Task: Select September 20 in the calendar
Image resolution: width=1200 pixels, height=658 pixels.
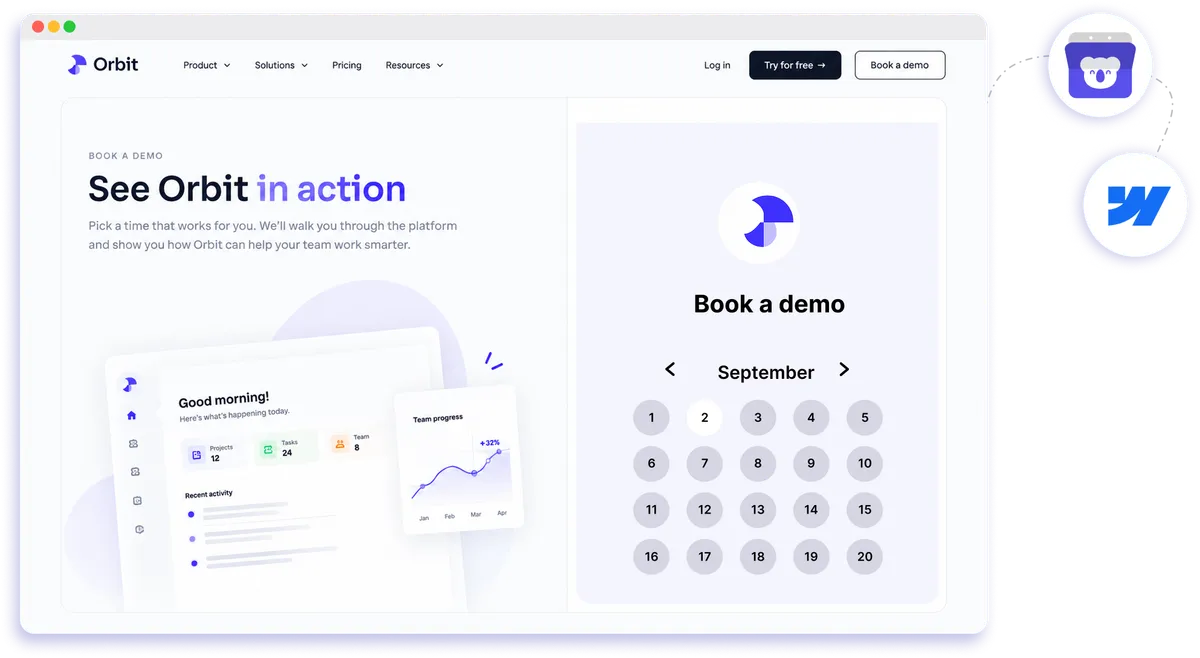Action: click(x=865, y=557)
